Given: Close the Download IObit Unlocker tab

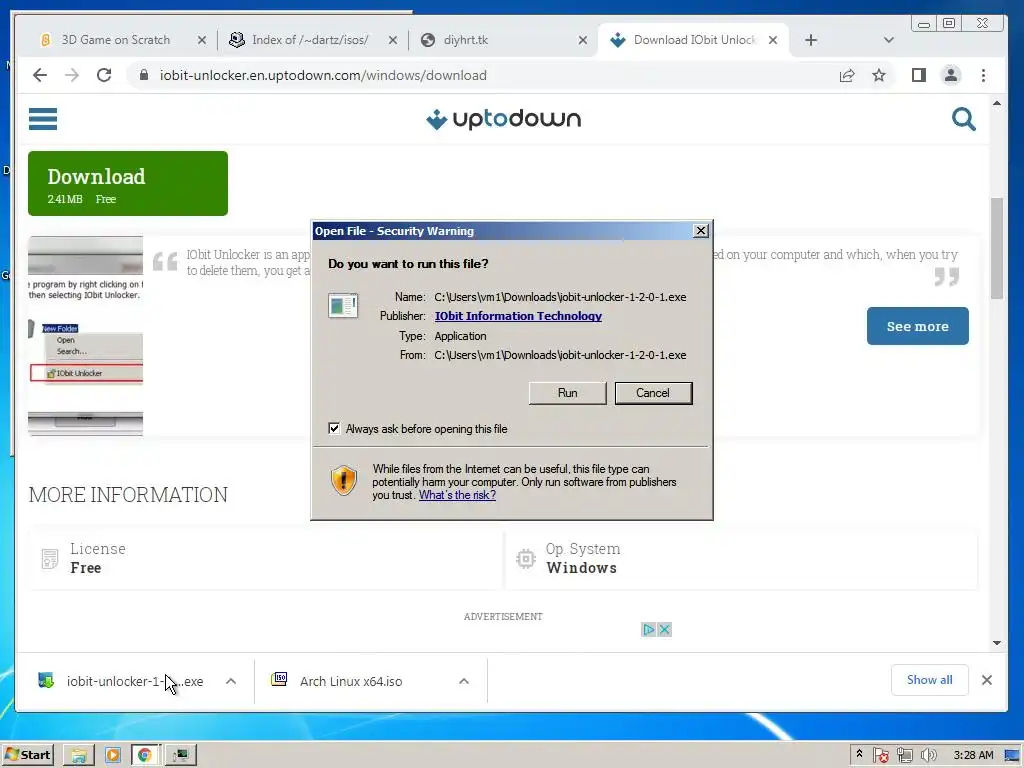Looking at the screenshot, I should tap(773, 40).
